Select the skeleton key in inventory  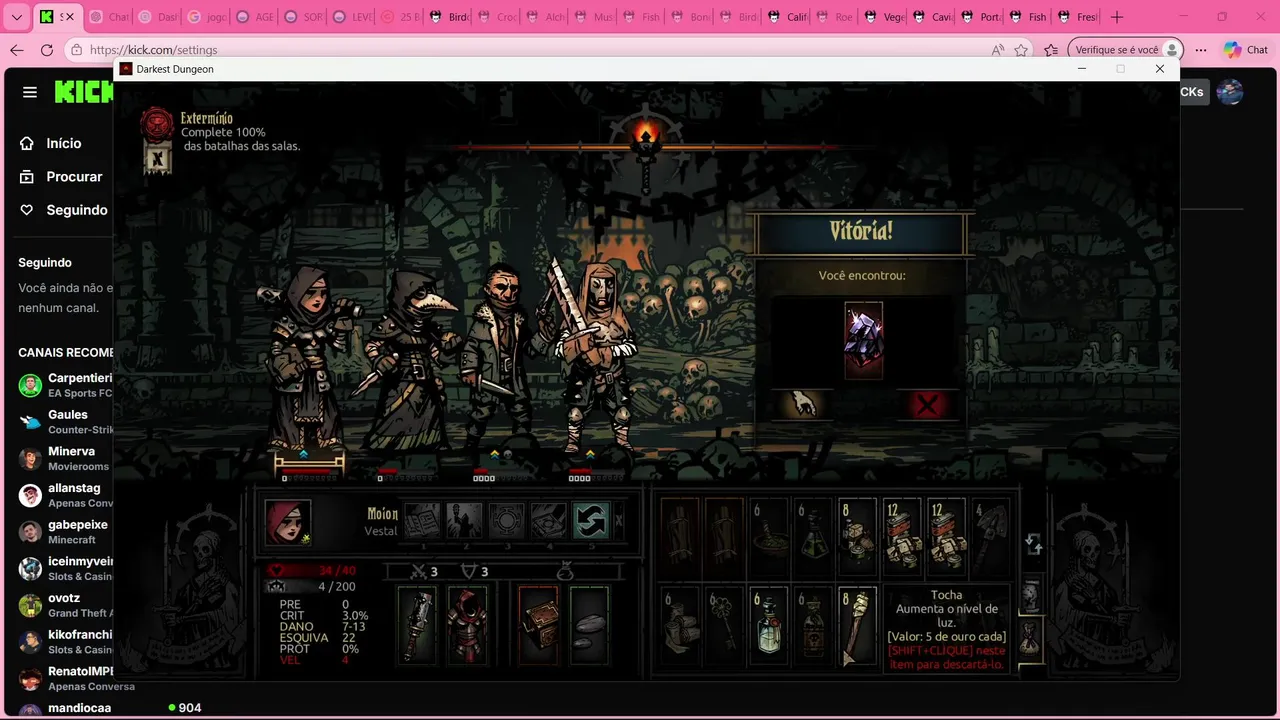coord(724,624)
